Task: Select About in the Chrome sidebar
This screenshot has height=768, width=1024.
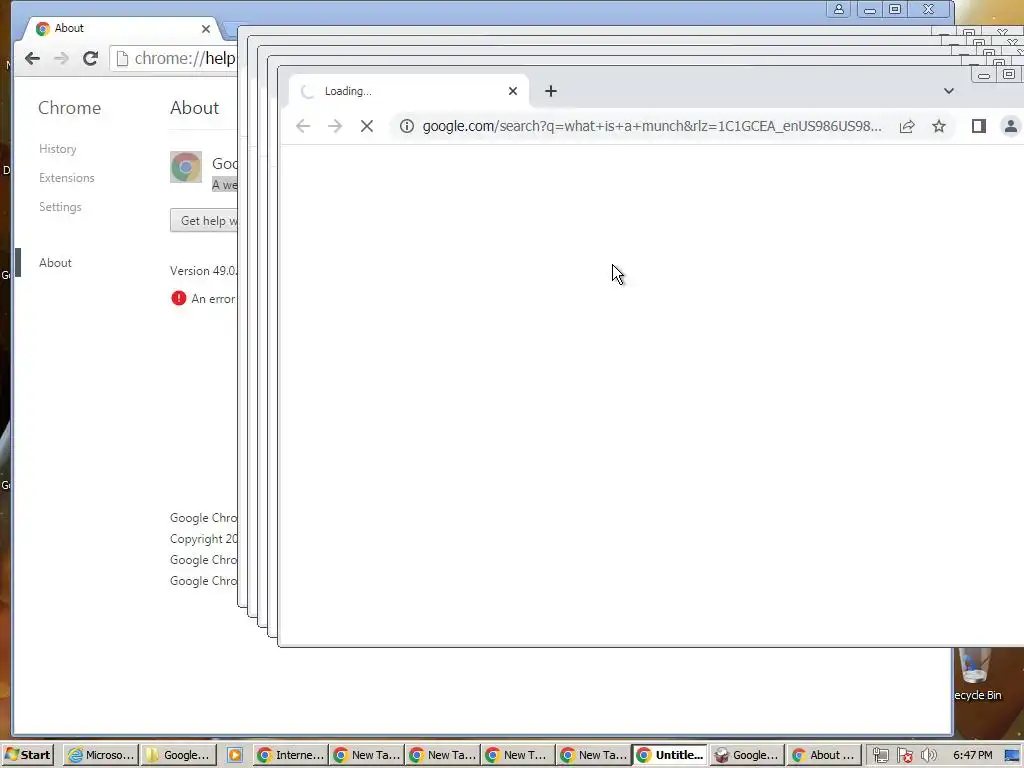Action: [x=55, y=263]
